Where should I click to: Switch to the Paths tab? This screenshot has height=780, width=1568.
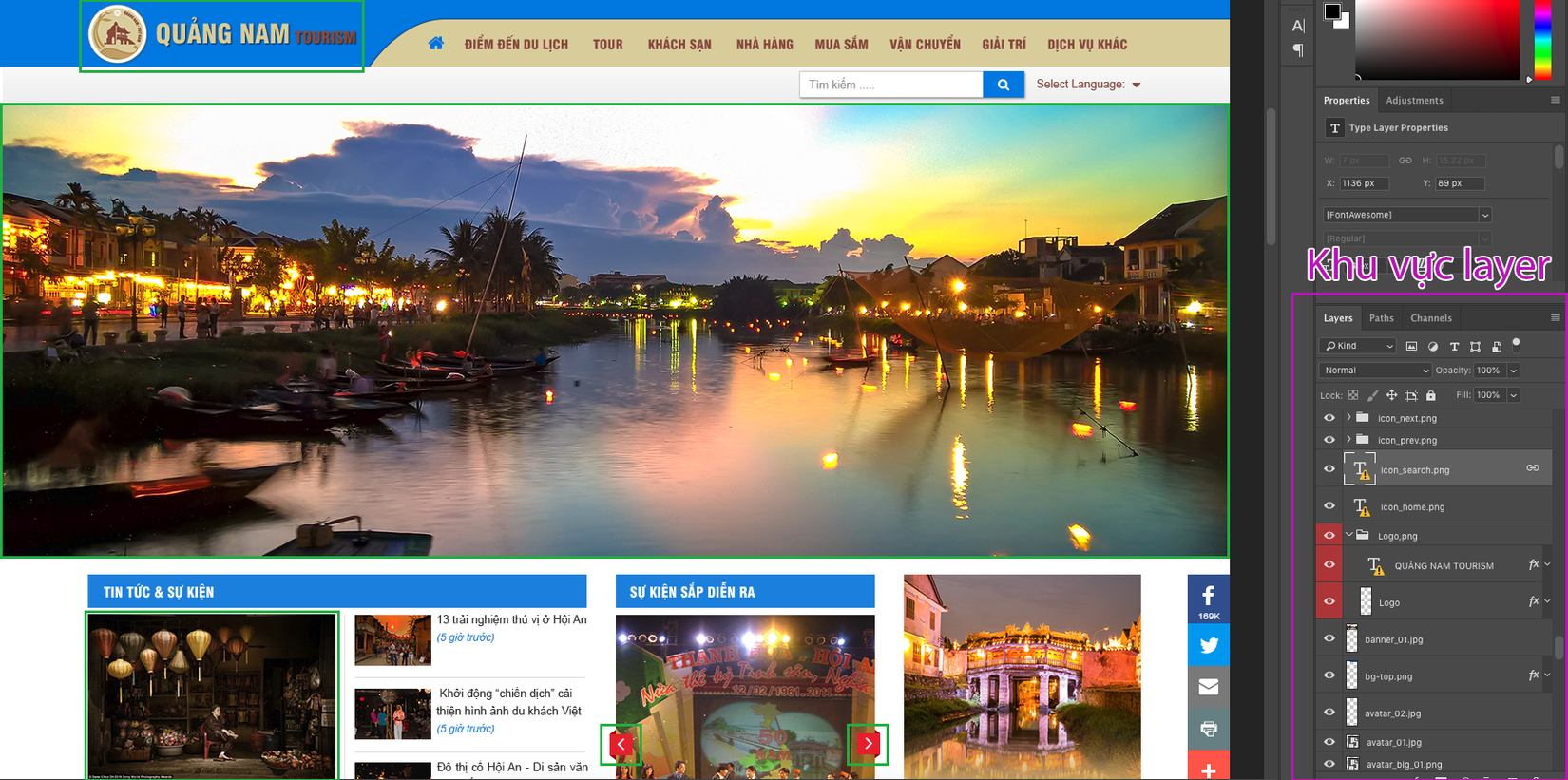coord(1382,318)
